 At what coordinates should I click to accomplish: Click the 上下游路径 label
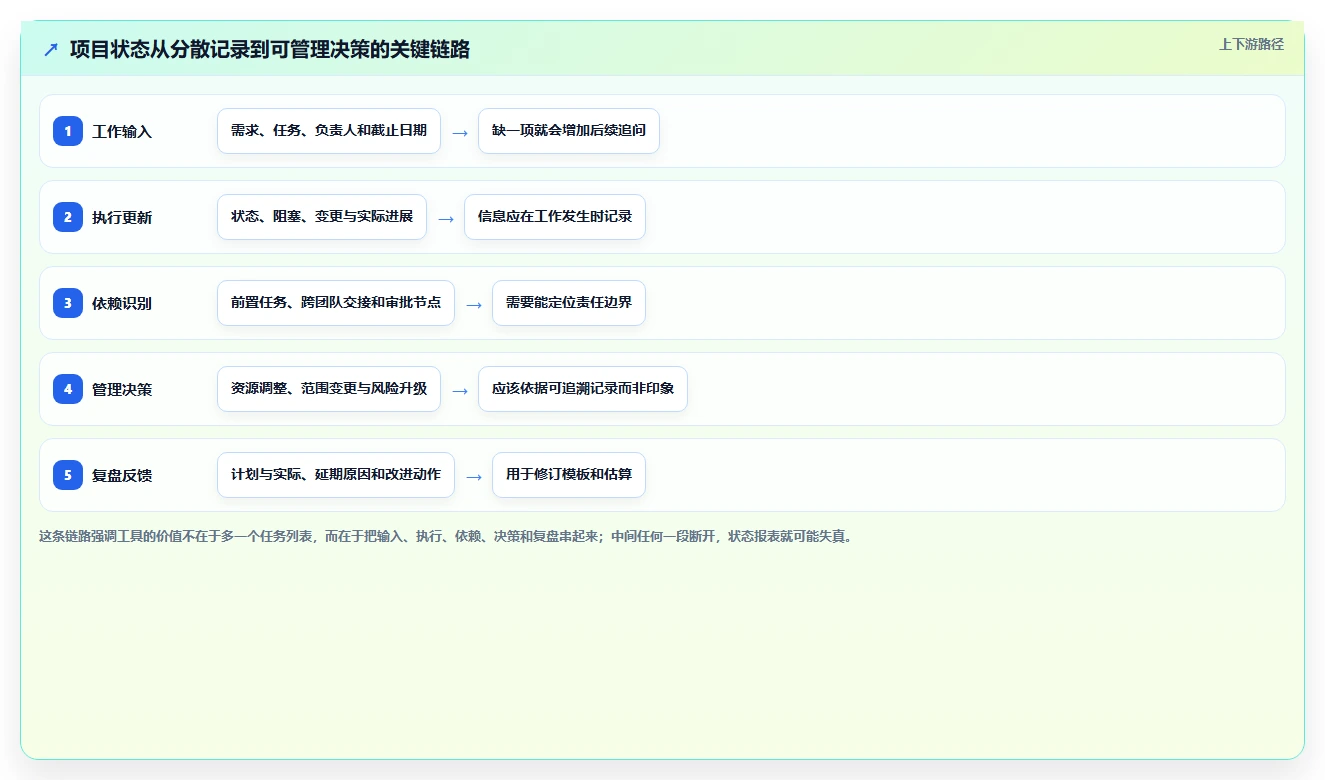pyautogui.click(x=1251, y=44)
